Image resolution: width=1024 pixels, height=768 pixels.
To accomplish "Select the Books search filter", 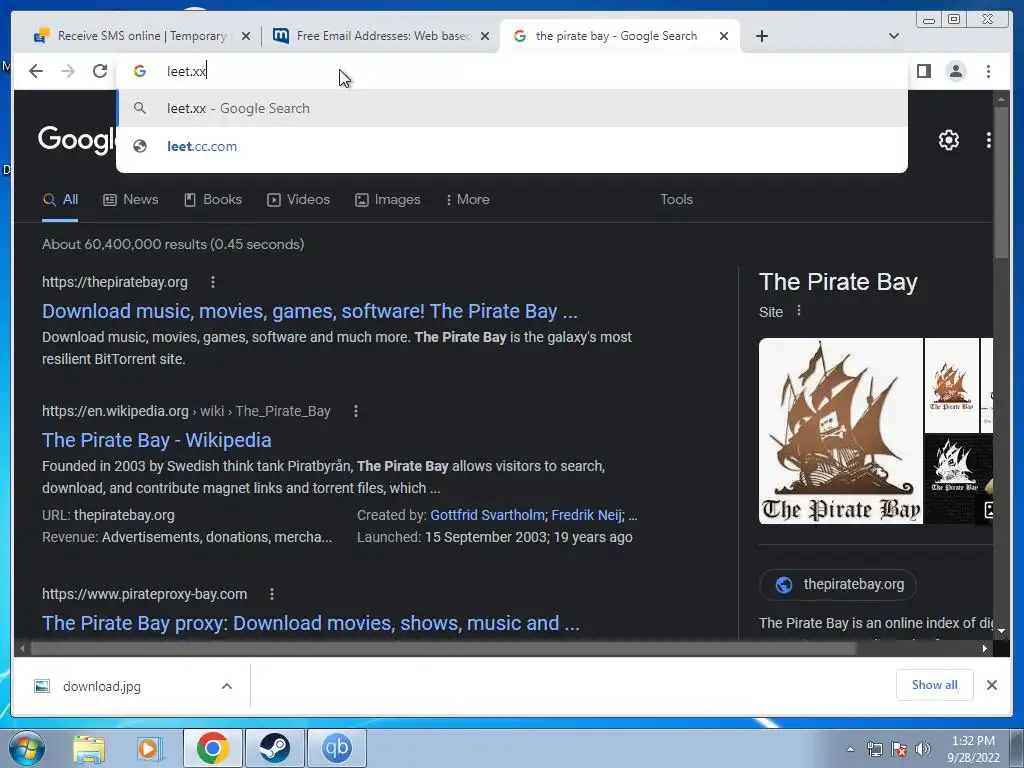I will (x=213, y=200).
